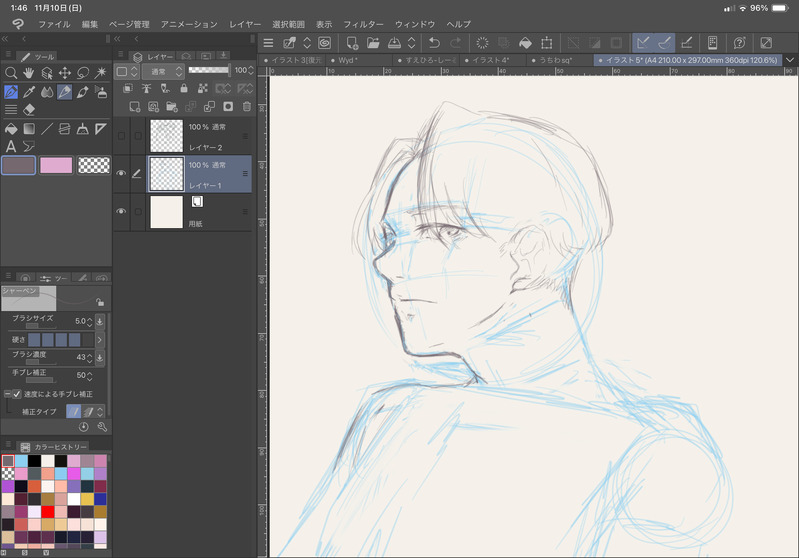Open the 補正タイプ type selector arrows
Viewport: 799px width, 558px height.
tap(100, 411)
